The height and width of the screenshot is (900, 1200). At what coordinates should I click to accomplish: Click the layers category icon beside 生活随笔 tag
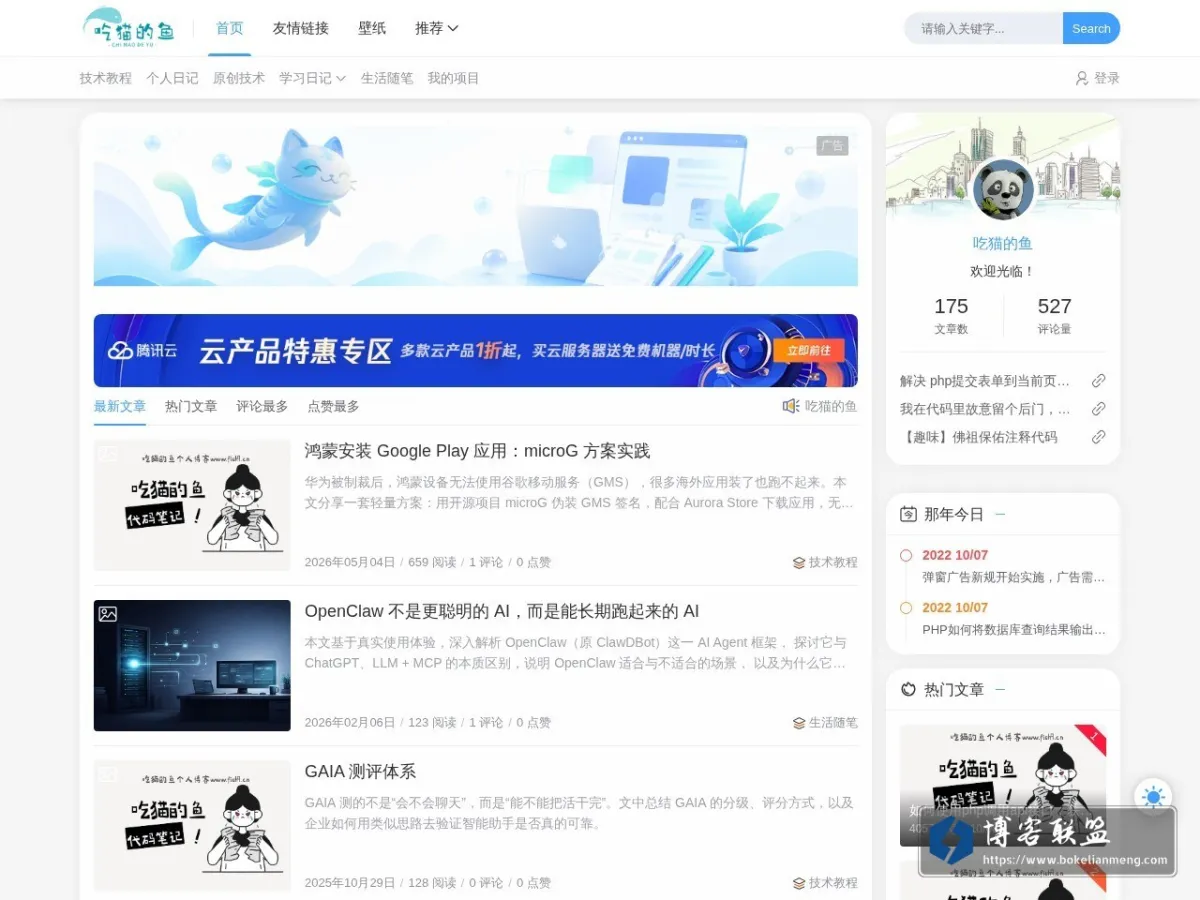click(x=799, y=723)
